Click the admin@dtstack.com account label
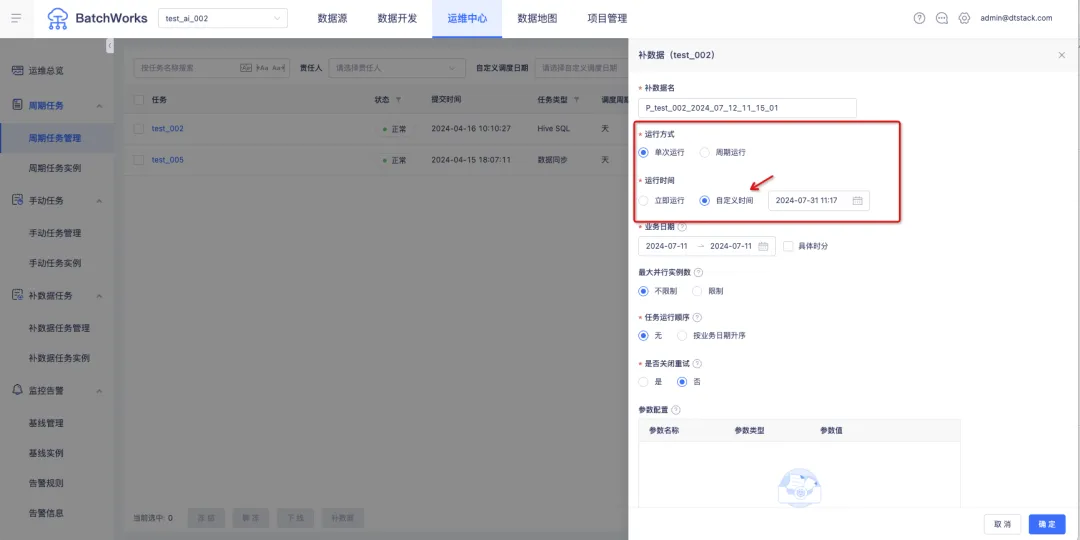 (x=1016, y=19)
